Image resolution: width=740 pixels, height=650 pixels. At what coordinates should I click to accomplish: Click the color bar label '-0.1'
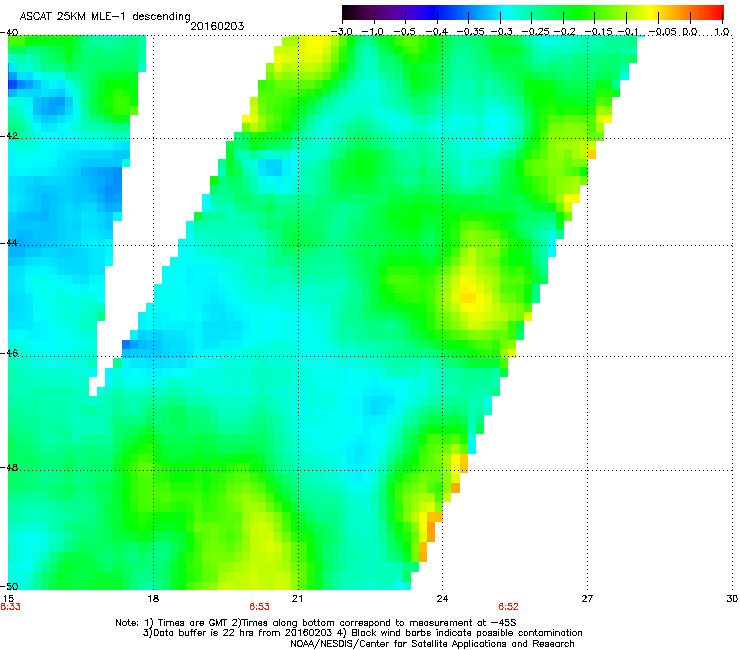(628, 32)
